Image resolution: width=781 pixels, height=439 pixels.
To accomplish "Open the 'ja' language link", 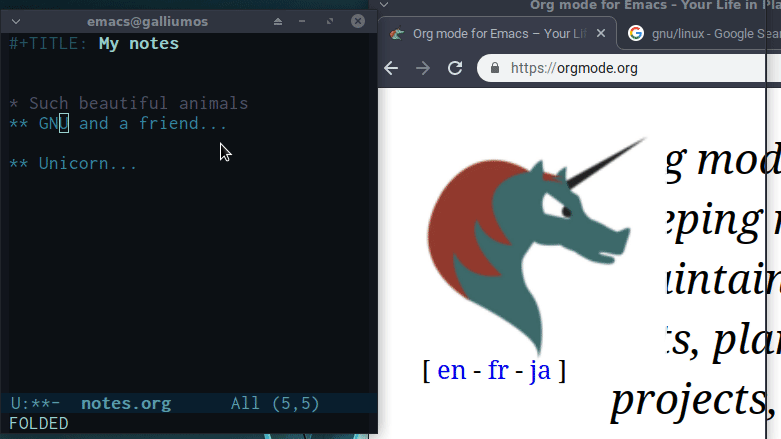I will click(539, 371).
